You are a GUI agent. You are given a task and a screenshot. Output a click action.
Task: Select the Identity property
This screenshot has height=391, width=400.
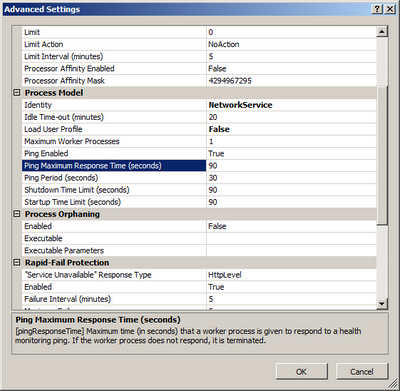pyautogui.click(x=114, y=105)
